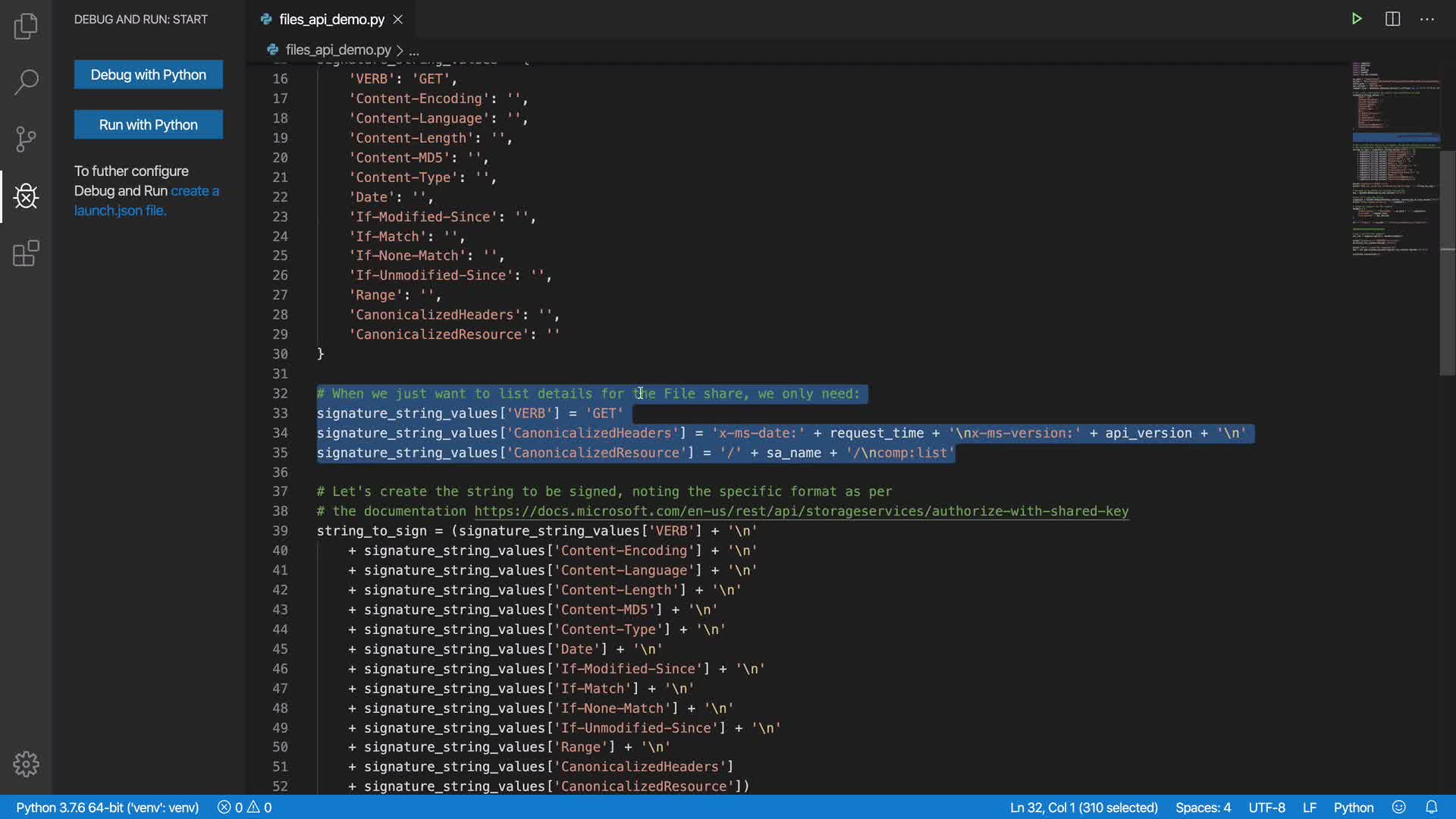Run the Python file with the play icon

click(x=1357, y=19)
